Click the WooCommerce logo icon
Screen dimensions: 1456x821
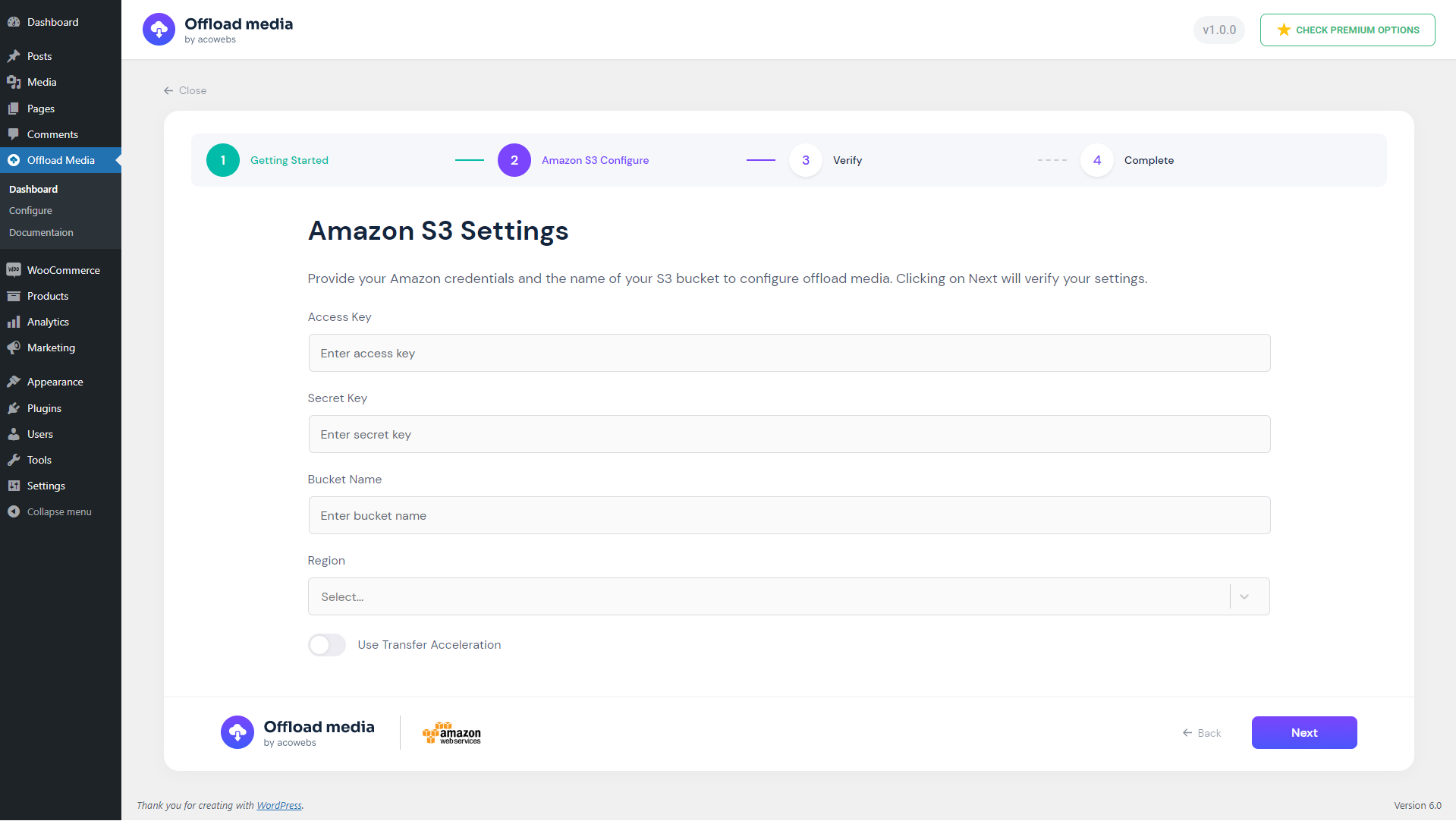(14, 270)
